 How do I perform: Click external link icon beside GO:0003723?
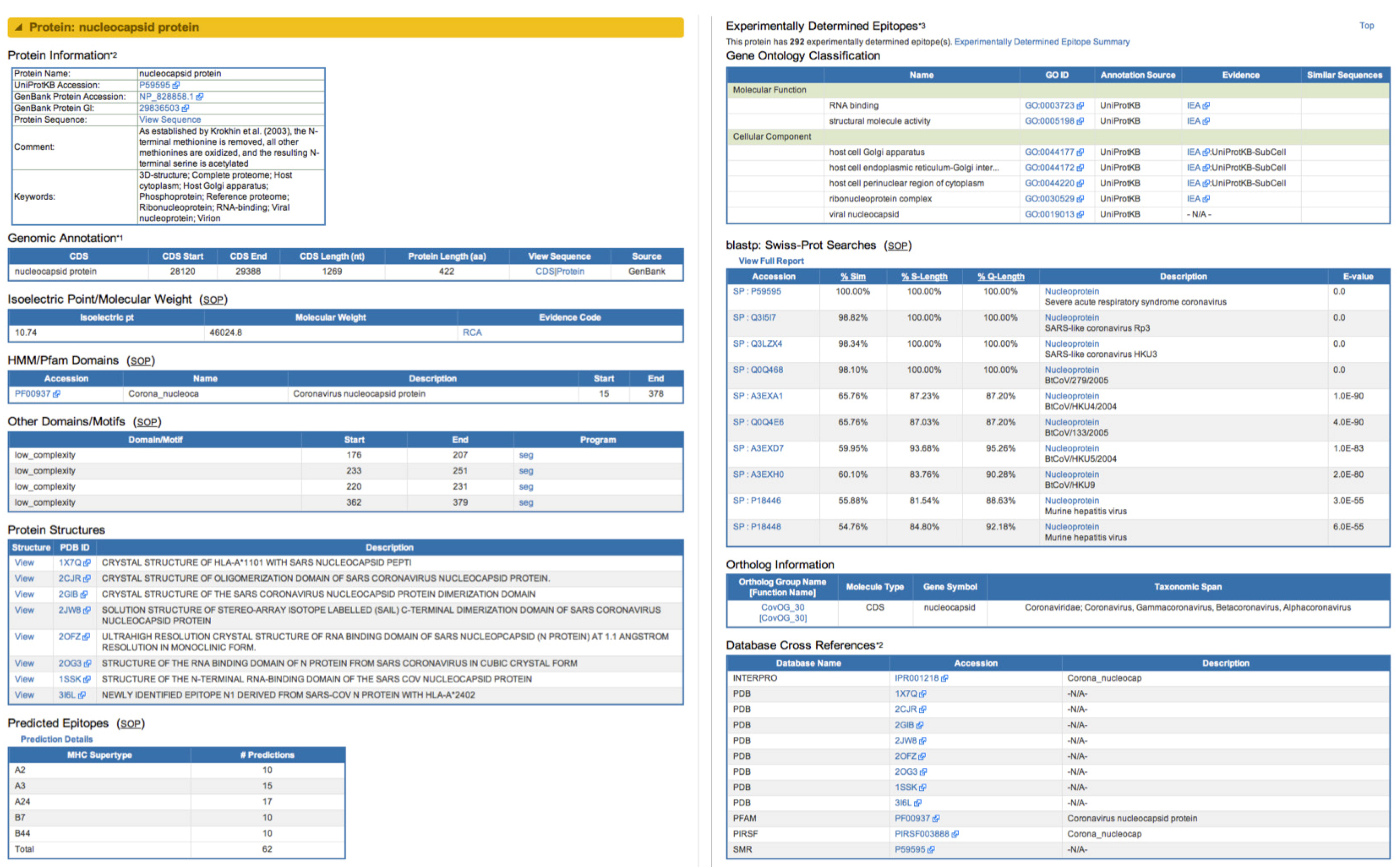(1081, 106)
